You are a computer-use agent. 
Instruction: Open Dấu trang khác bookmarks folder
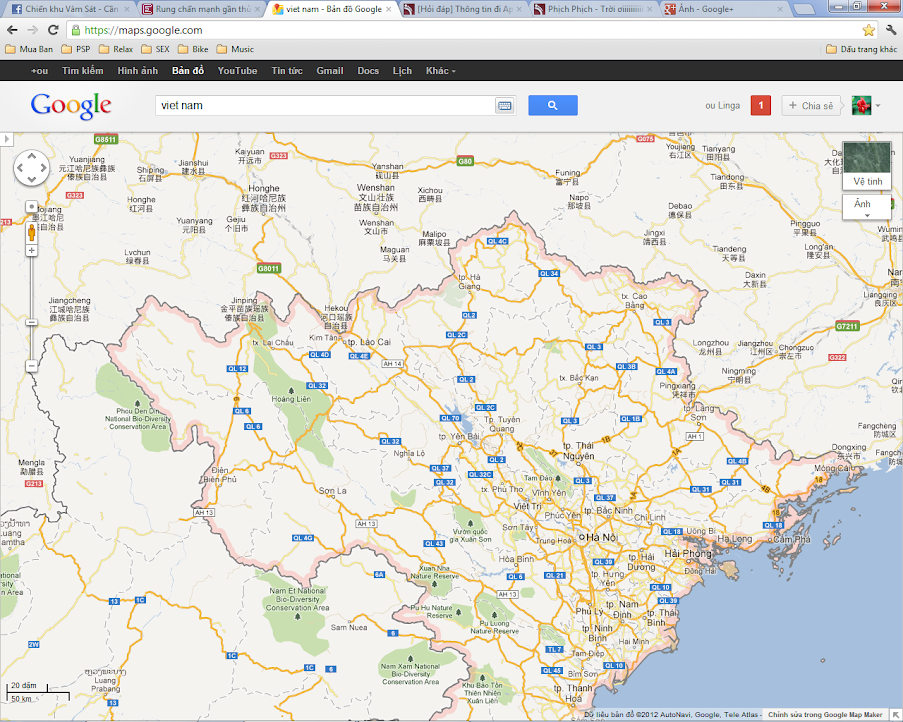tap(862, 49)
